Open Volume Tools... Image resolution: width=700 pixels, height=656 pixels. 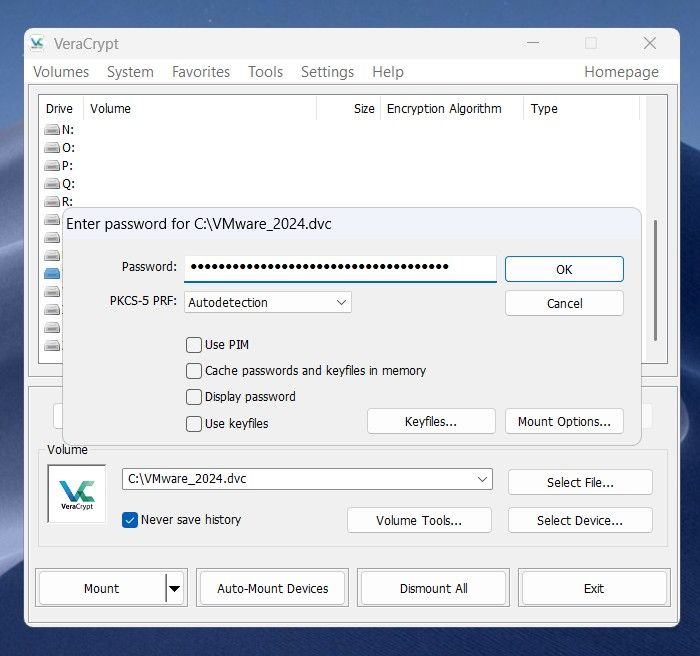click(419, 520)
